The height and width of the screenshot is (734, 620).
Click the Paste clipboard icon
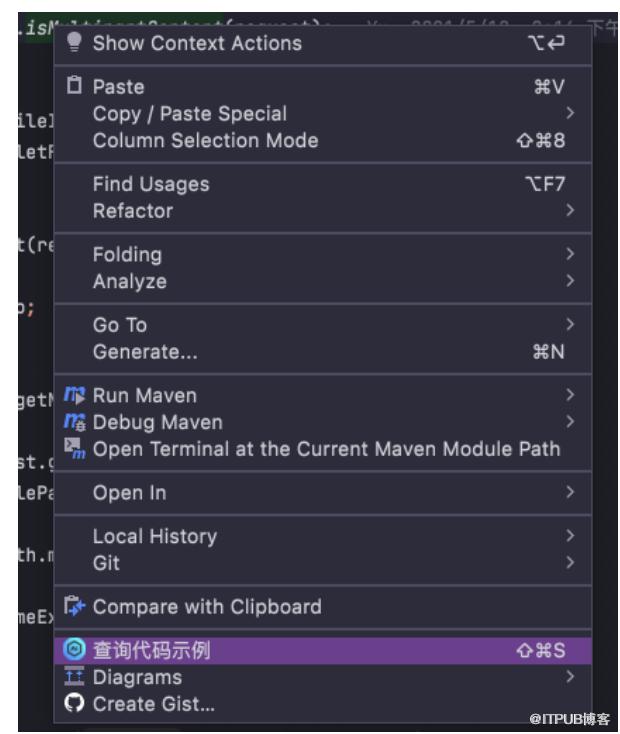tap(74, 87)
